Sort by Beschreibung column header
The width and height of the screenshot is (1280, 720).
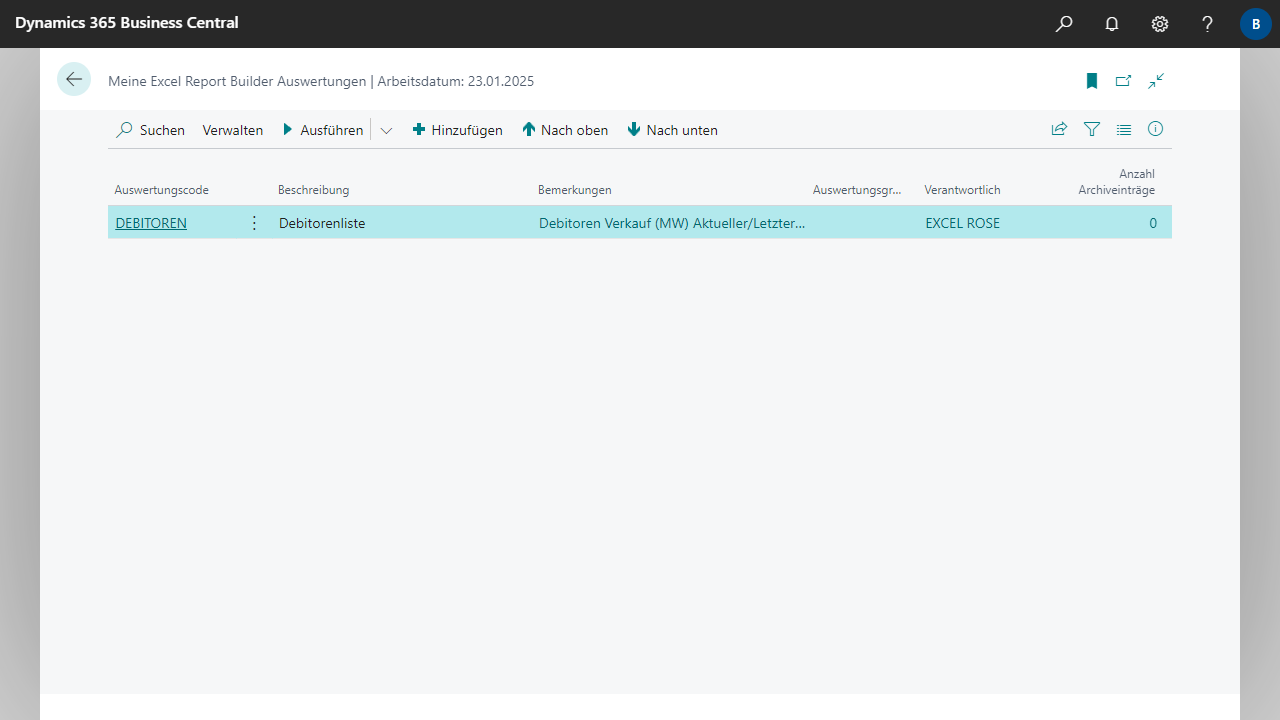313,190
